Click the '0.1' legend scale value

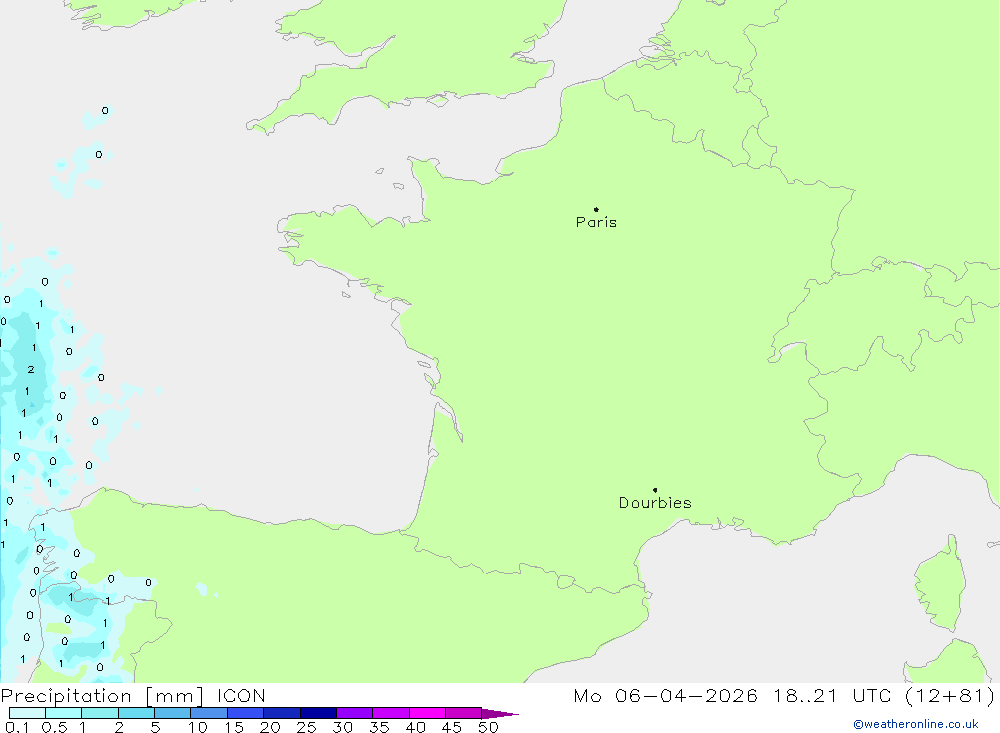[17, 727]
